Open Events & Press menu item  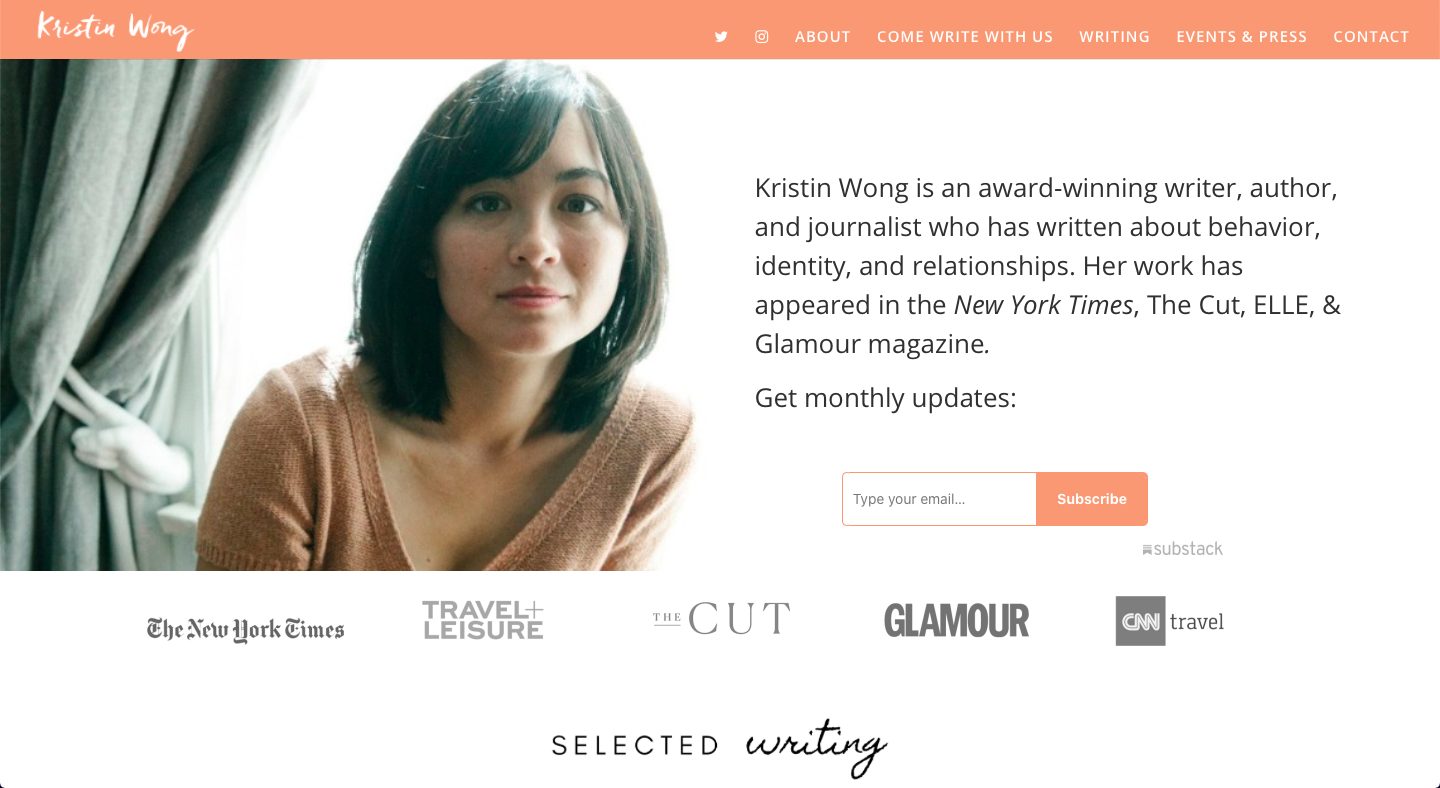point(1241,37)
